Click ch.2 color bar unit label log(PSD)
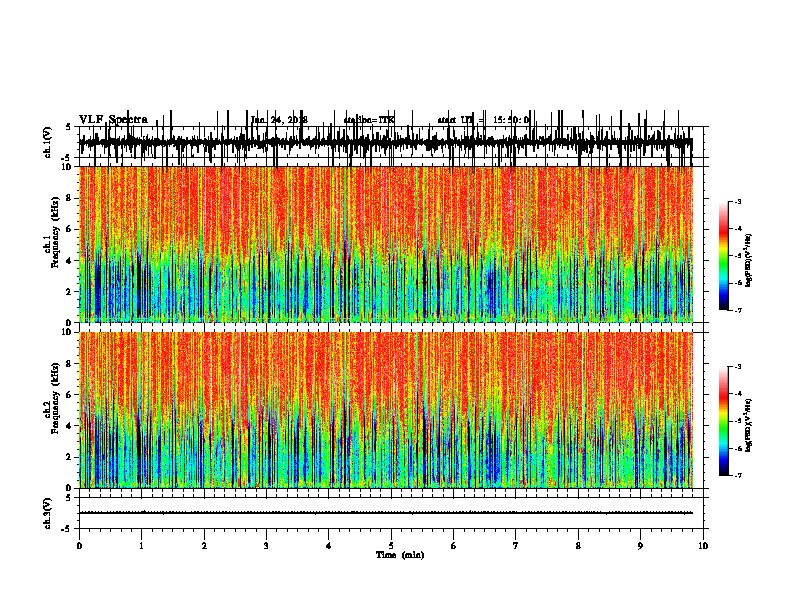The height and width of the screenshot is (612, 792). [x=748, y=425]
